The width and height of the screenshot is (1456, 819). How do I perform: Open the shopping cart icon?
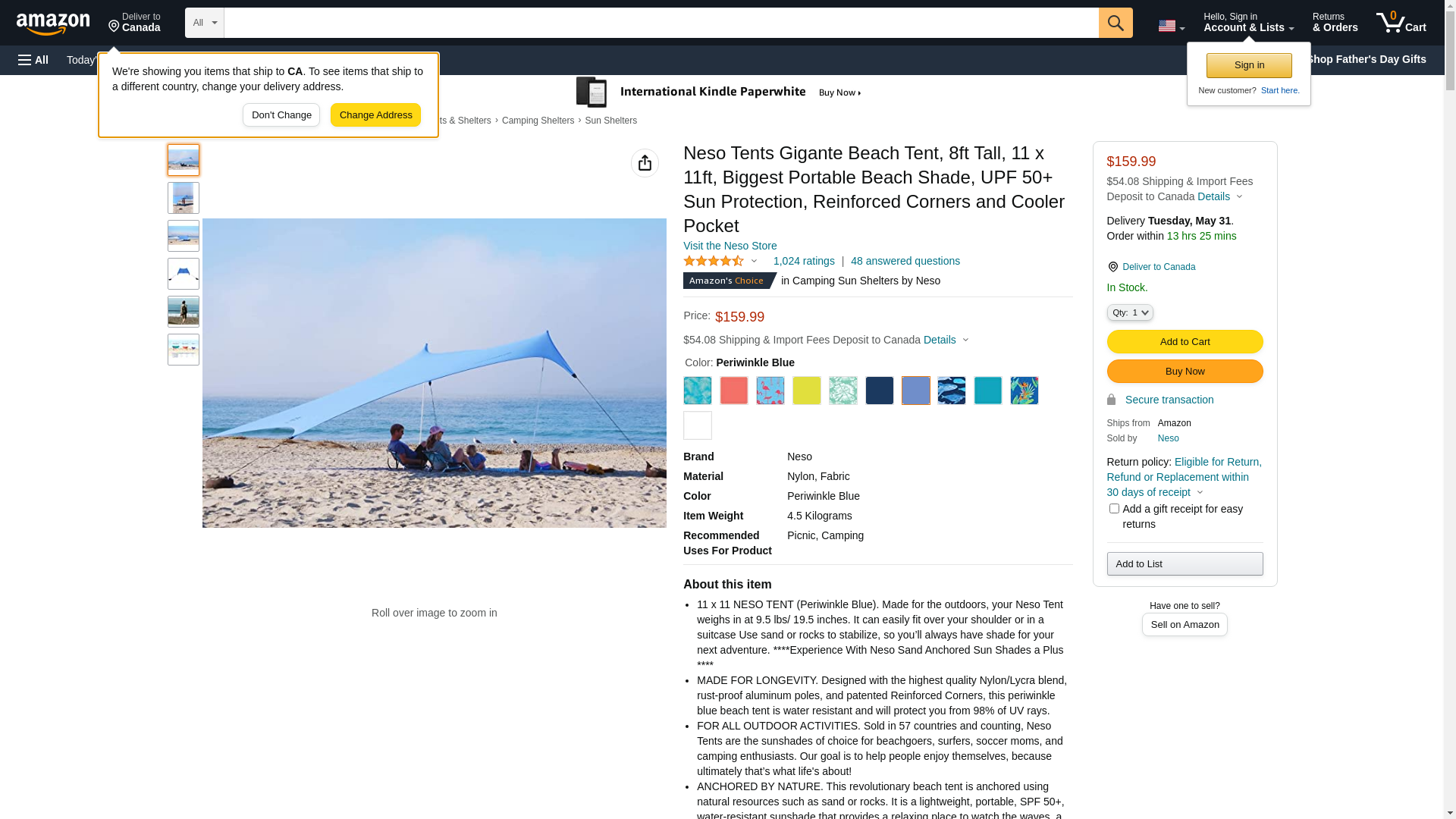click(x=1401, y=23)
